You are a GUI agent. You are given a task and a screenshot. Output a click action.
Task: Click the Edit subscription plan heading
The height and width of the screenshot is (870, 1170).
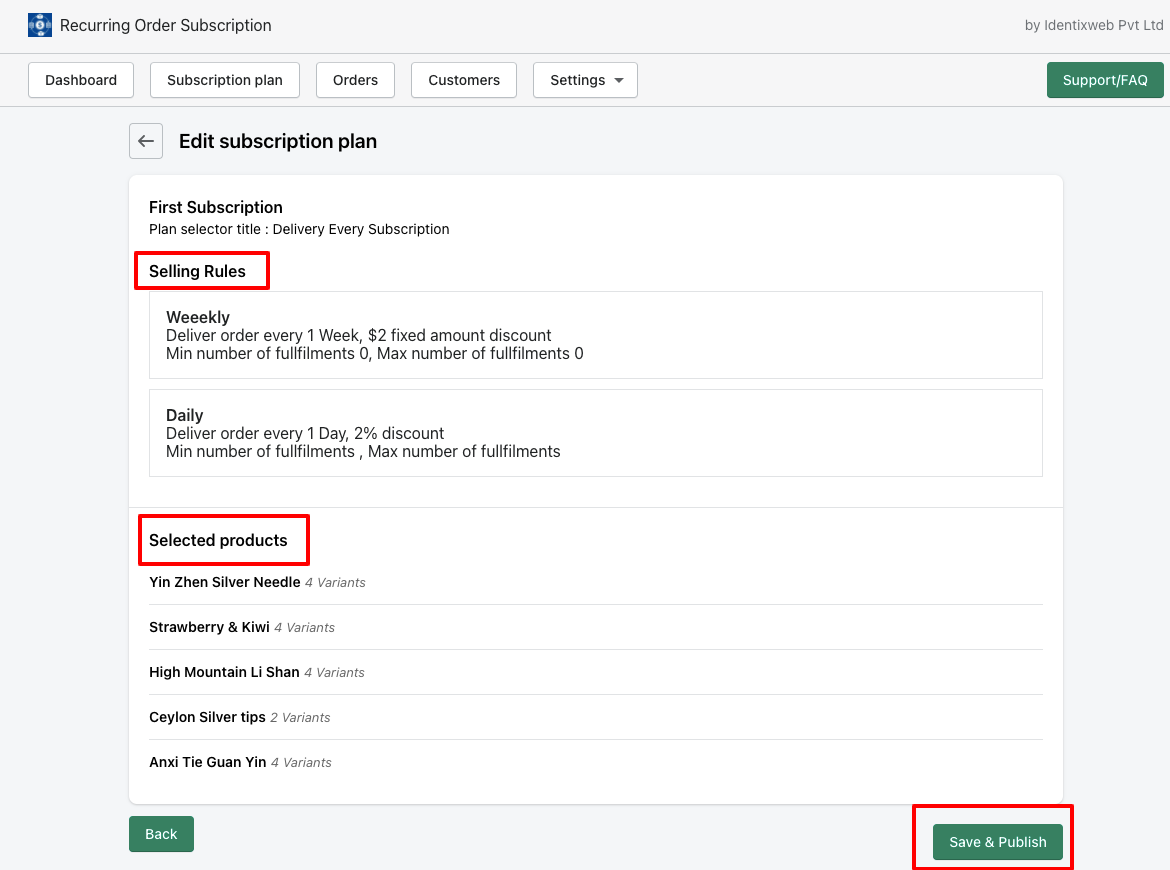tap(278, 141)
